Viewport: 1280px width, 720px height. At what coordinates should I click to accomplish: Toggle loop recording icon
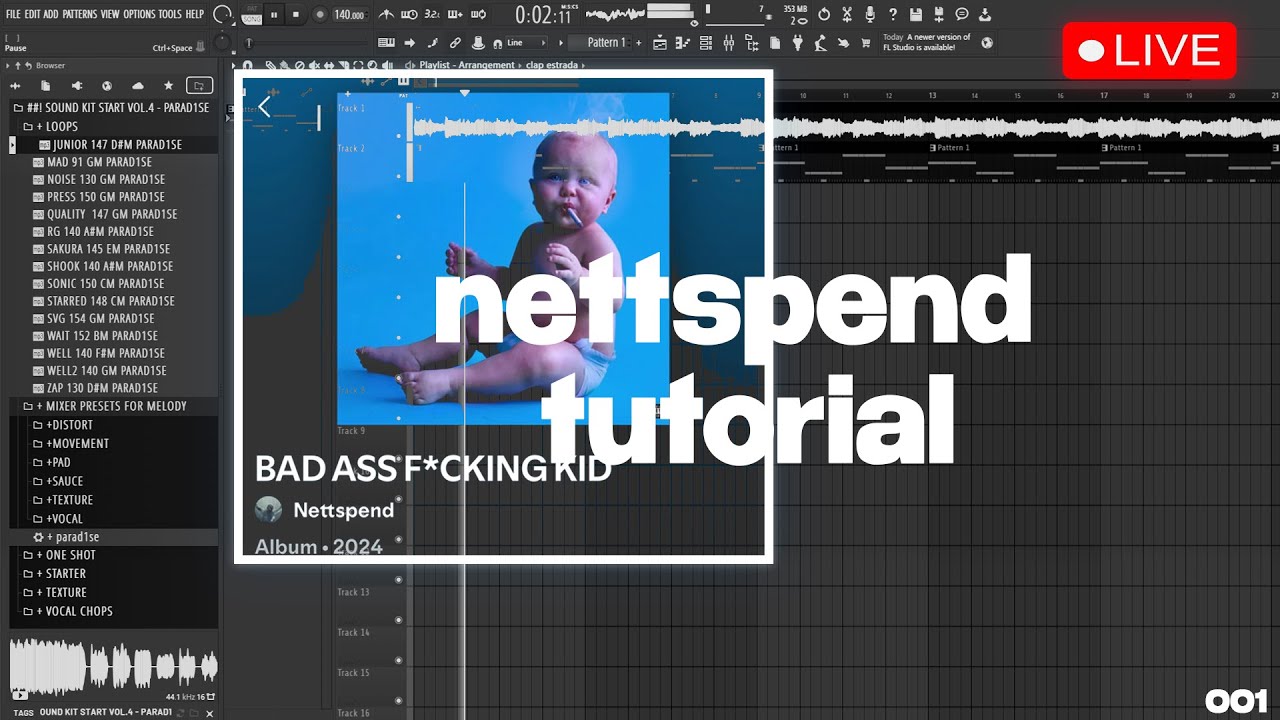pos(478,15)
